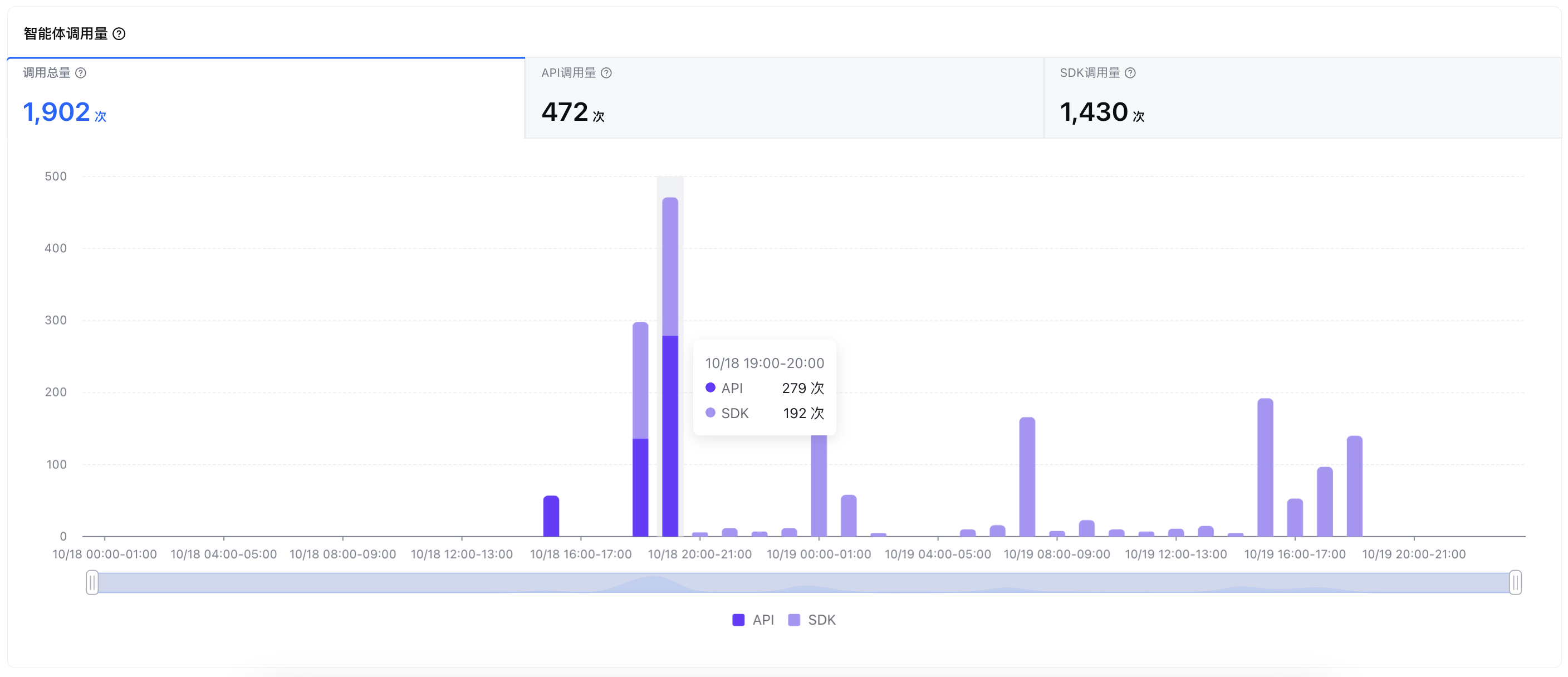Switch to the API调用量 tab

click(784, 98)
